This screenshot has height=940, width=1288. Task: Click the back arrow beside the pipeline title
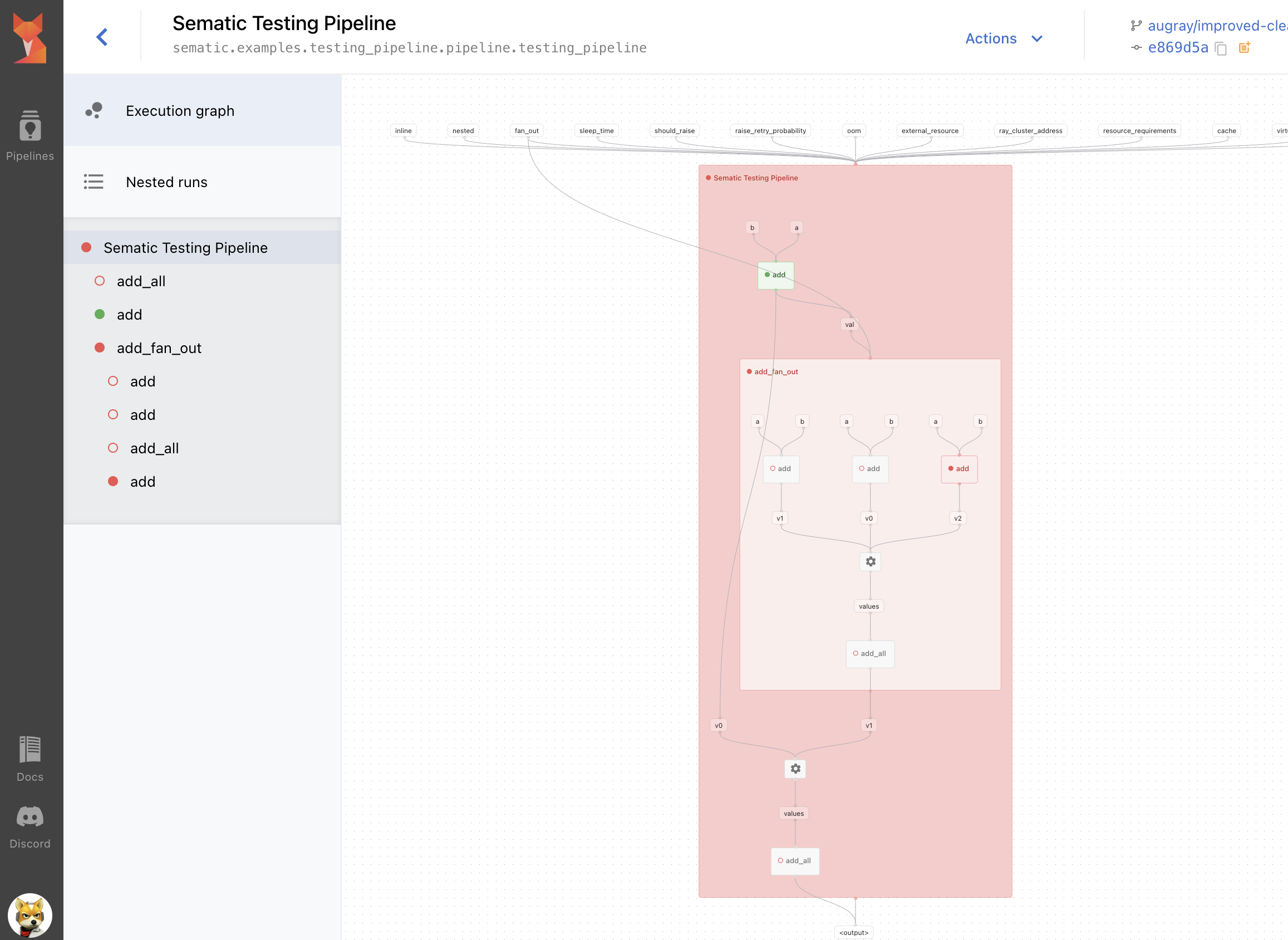pyautogui.click(x=102, y=36)
